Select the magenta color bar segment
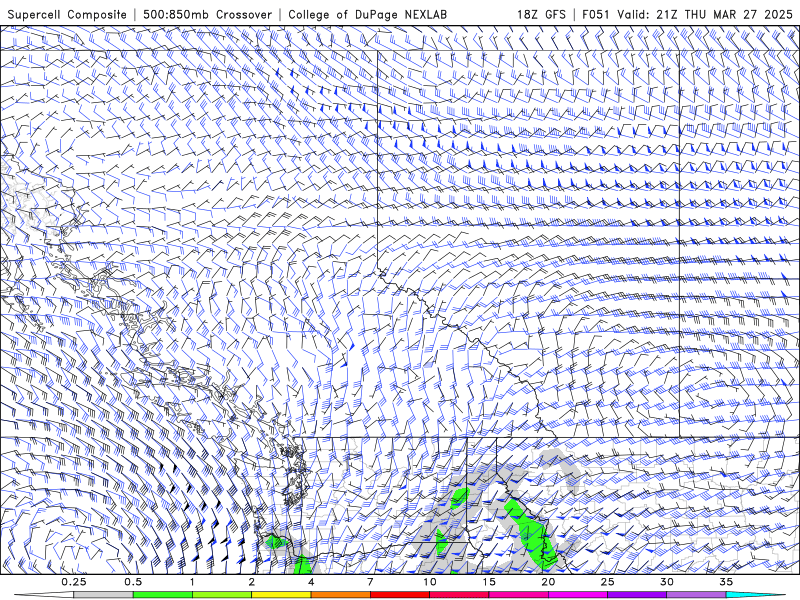Screen dimensions: 800x600 coord(578,595)
